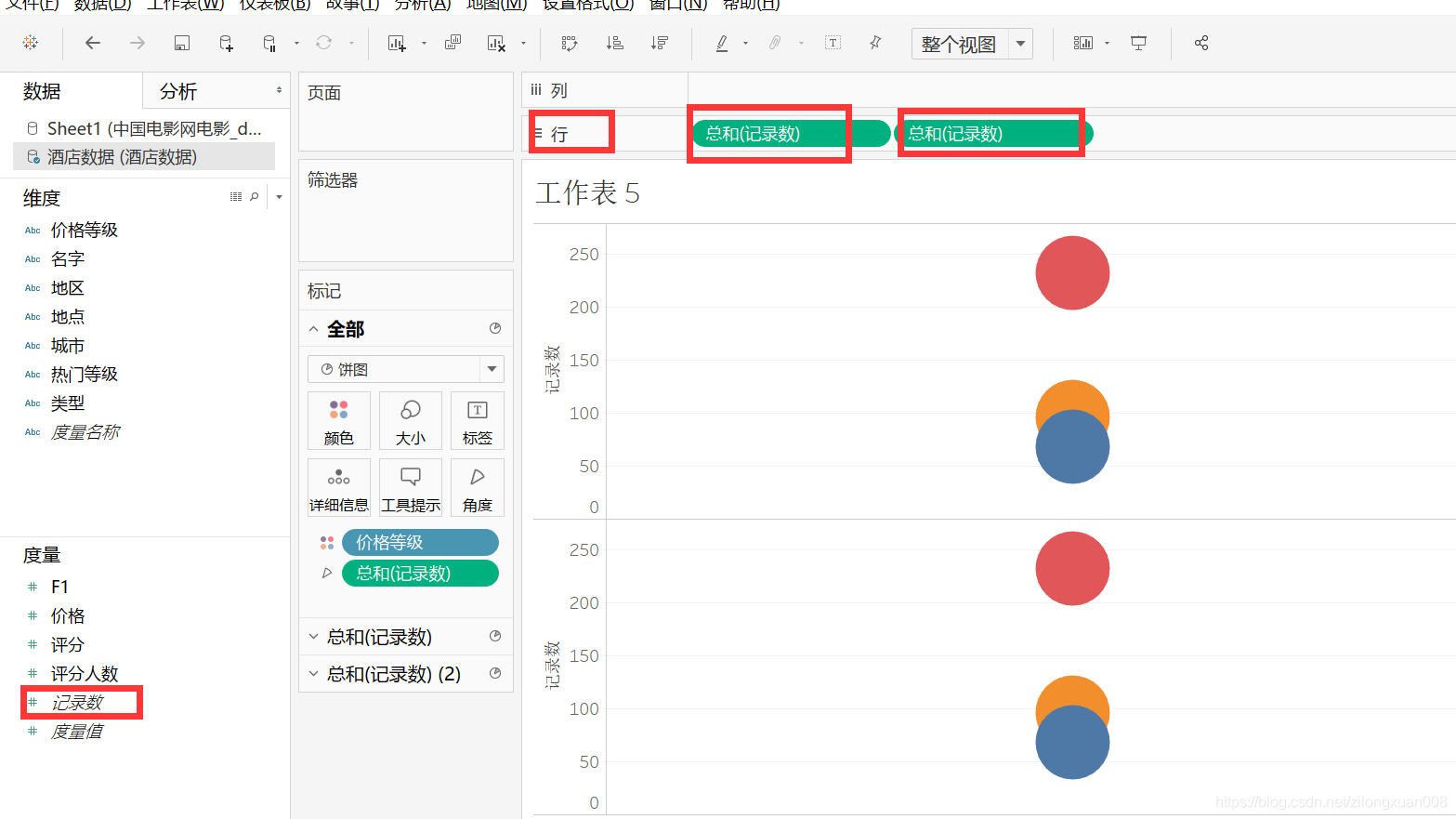Select the orange pie mark in upper chart
1456x819 pixels.
point(1072,396)
